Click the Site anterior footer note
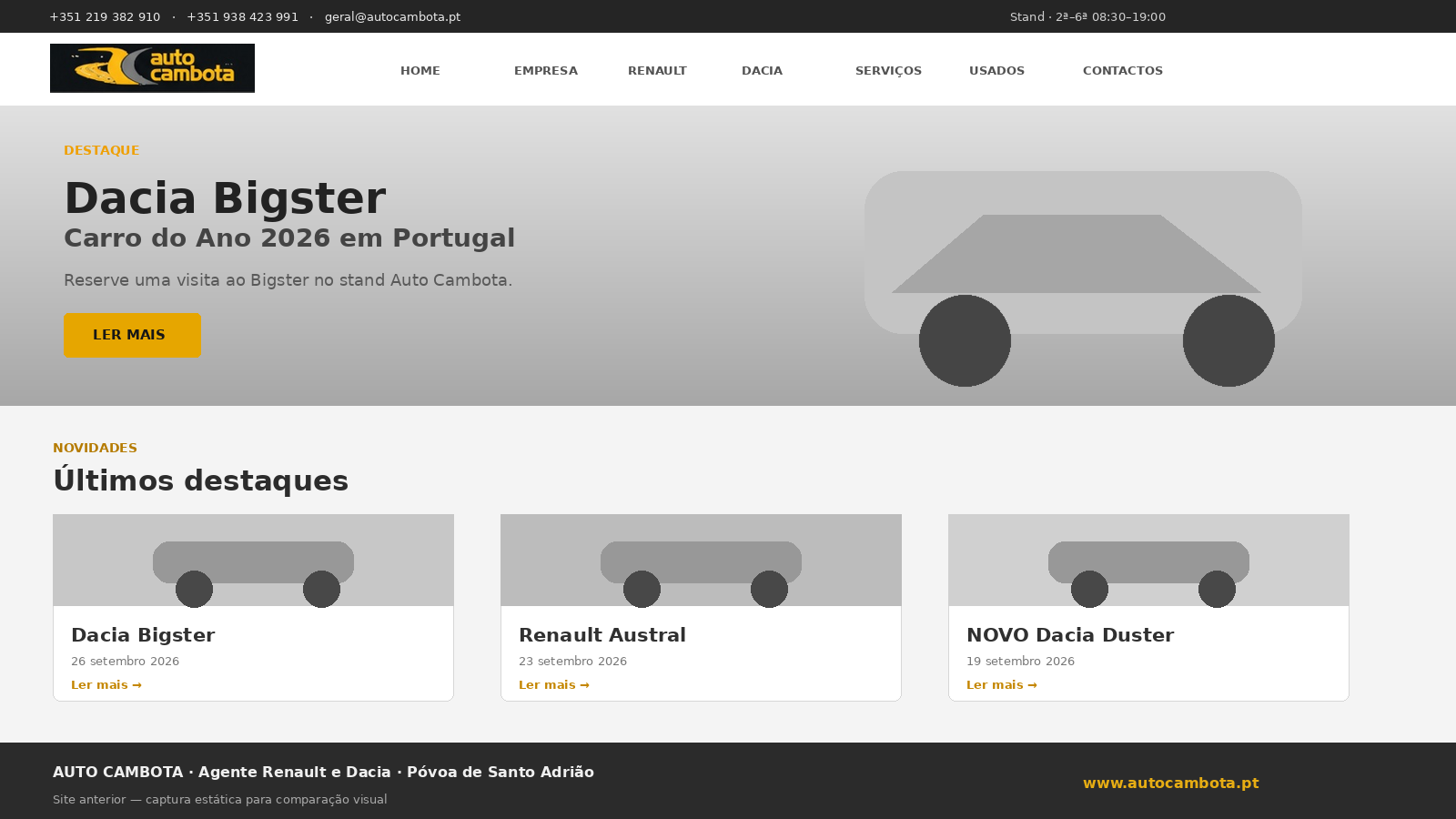 [220, 800]
